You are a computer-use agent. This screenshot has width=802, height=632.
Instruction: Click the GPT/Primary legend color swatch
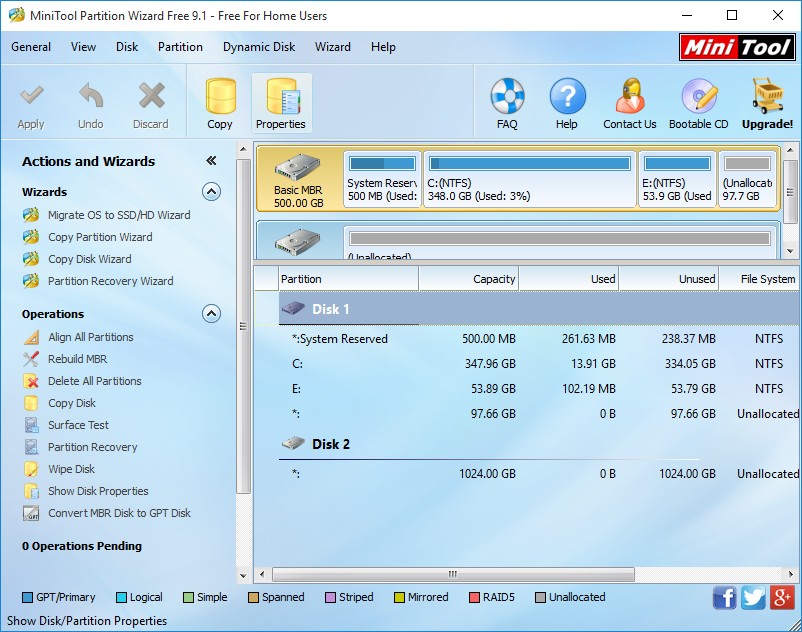tap(28, 598)
